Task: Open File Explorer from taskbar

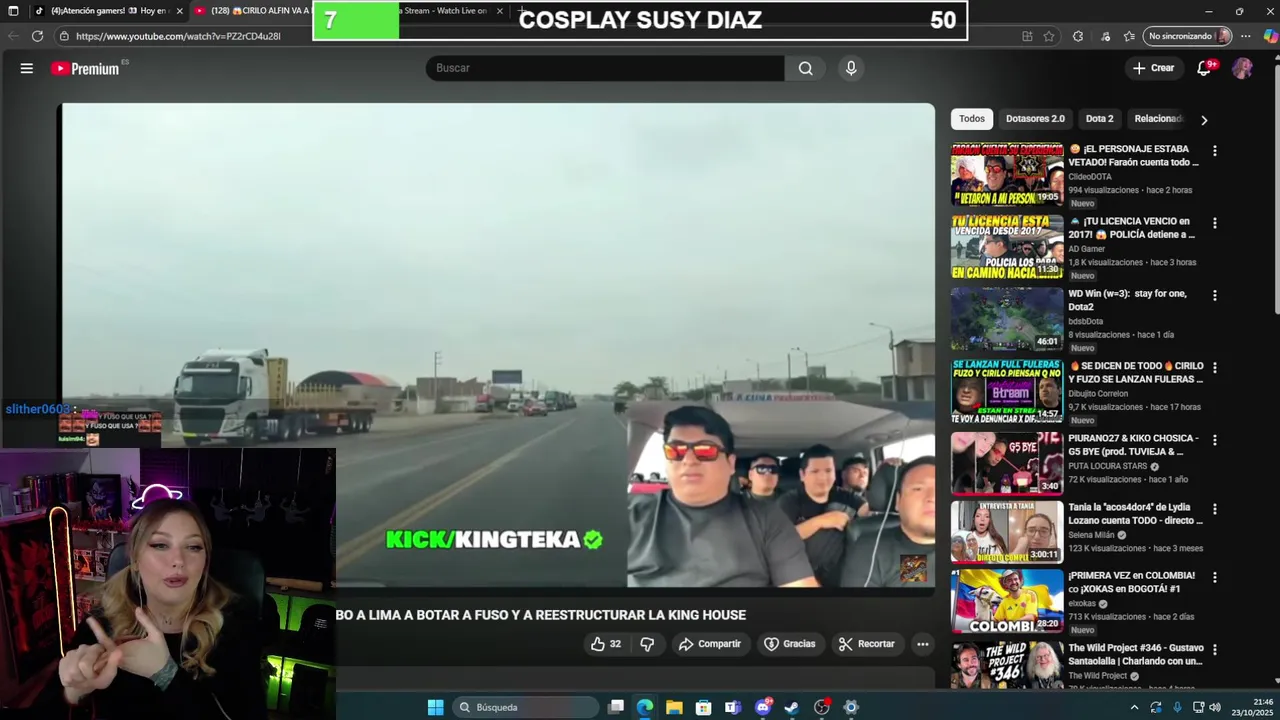Action: tap(674, 707)
